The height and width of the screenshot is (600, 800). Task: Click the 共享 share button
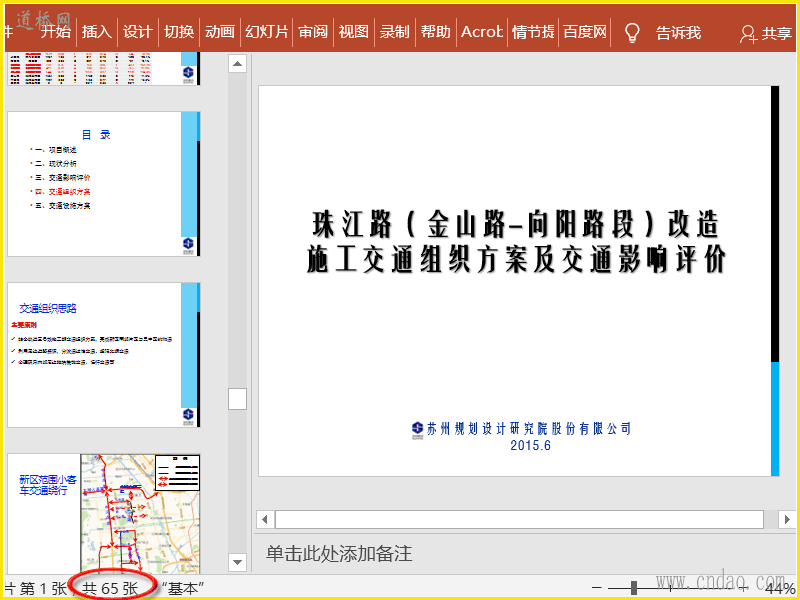coord(767,34)
